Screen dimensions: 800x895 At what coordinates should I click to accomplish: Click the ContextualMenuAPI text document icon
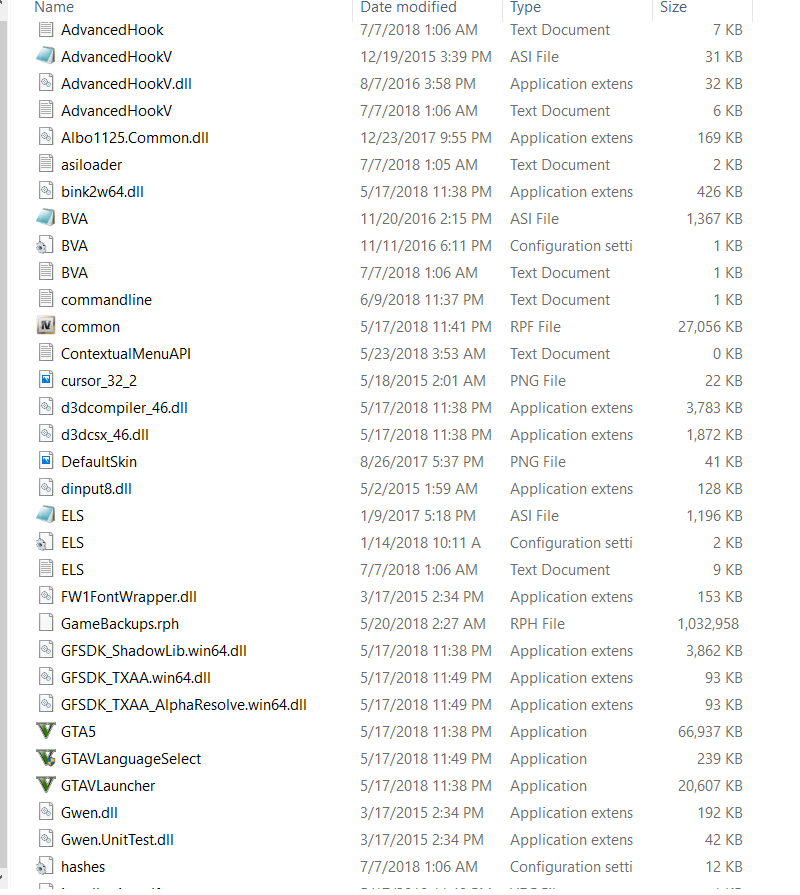click(46, 353)
